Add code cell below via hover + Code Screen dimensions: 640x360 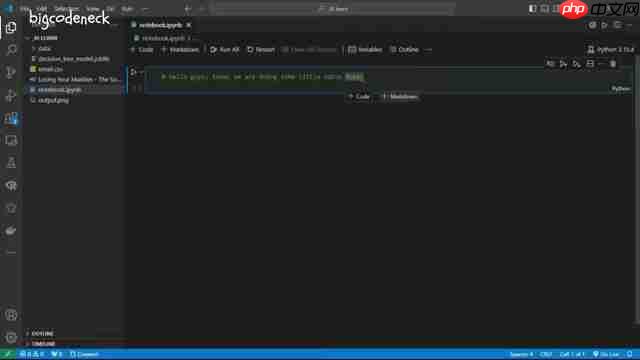point(359,97)
